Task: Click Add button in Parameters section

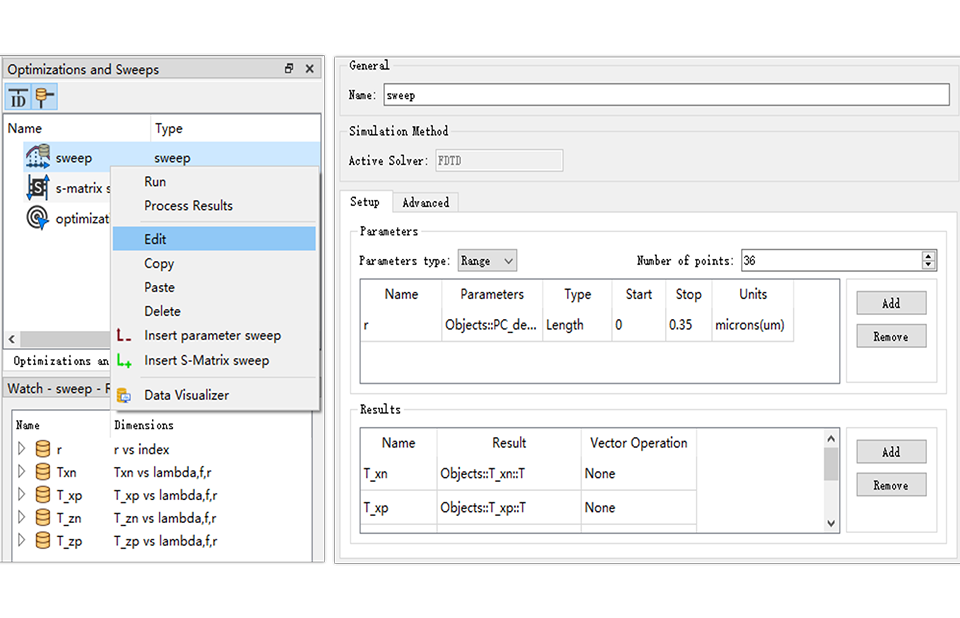Action: click(891, 303)
